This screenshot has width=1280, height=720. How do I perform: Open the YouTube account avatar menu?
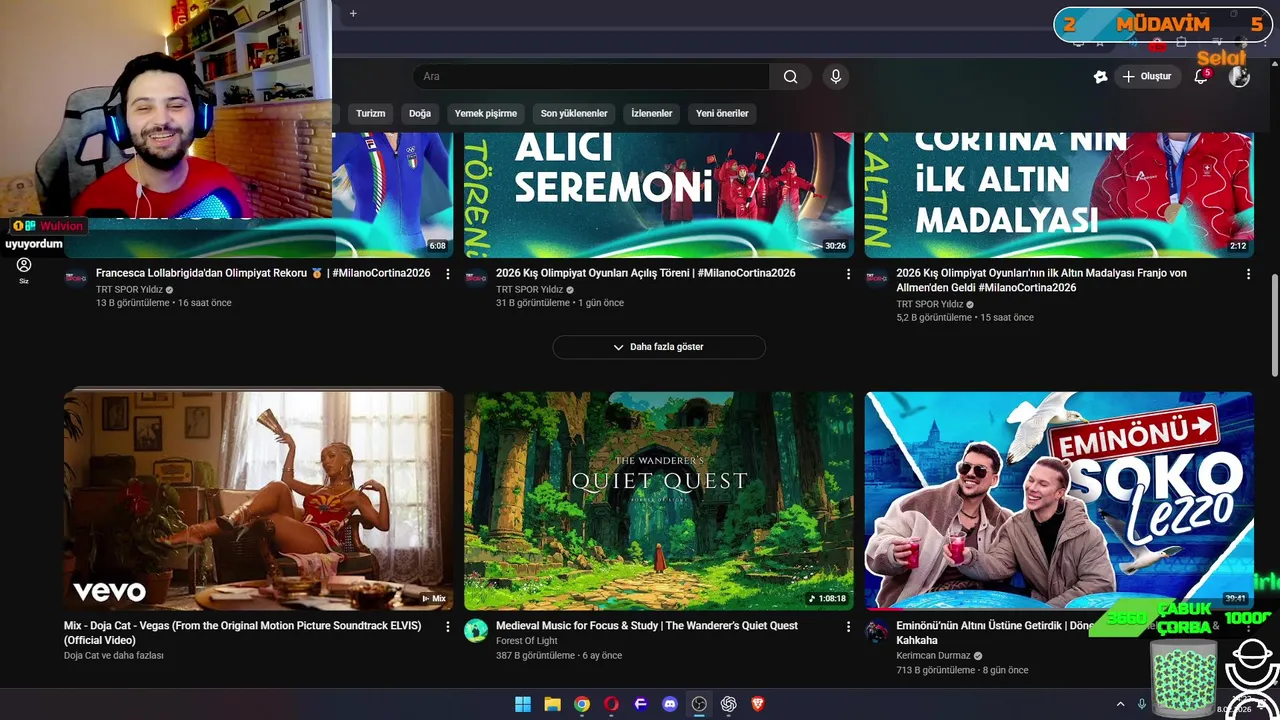(1239, 76)
